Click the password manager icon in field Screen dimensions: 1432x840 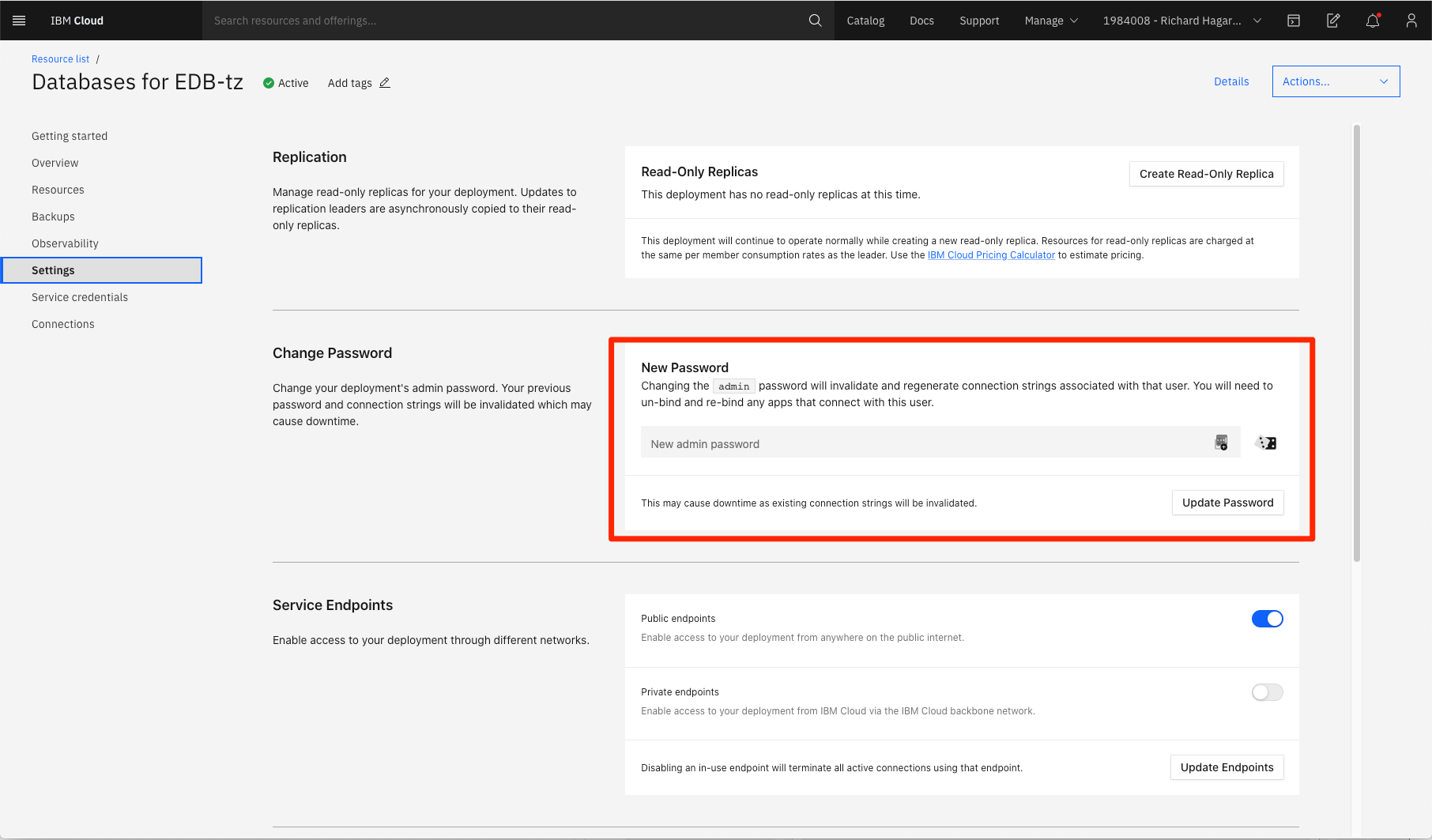[x=1221, y=443]
